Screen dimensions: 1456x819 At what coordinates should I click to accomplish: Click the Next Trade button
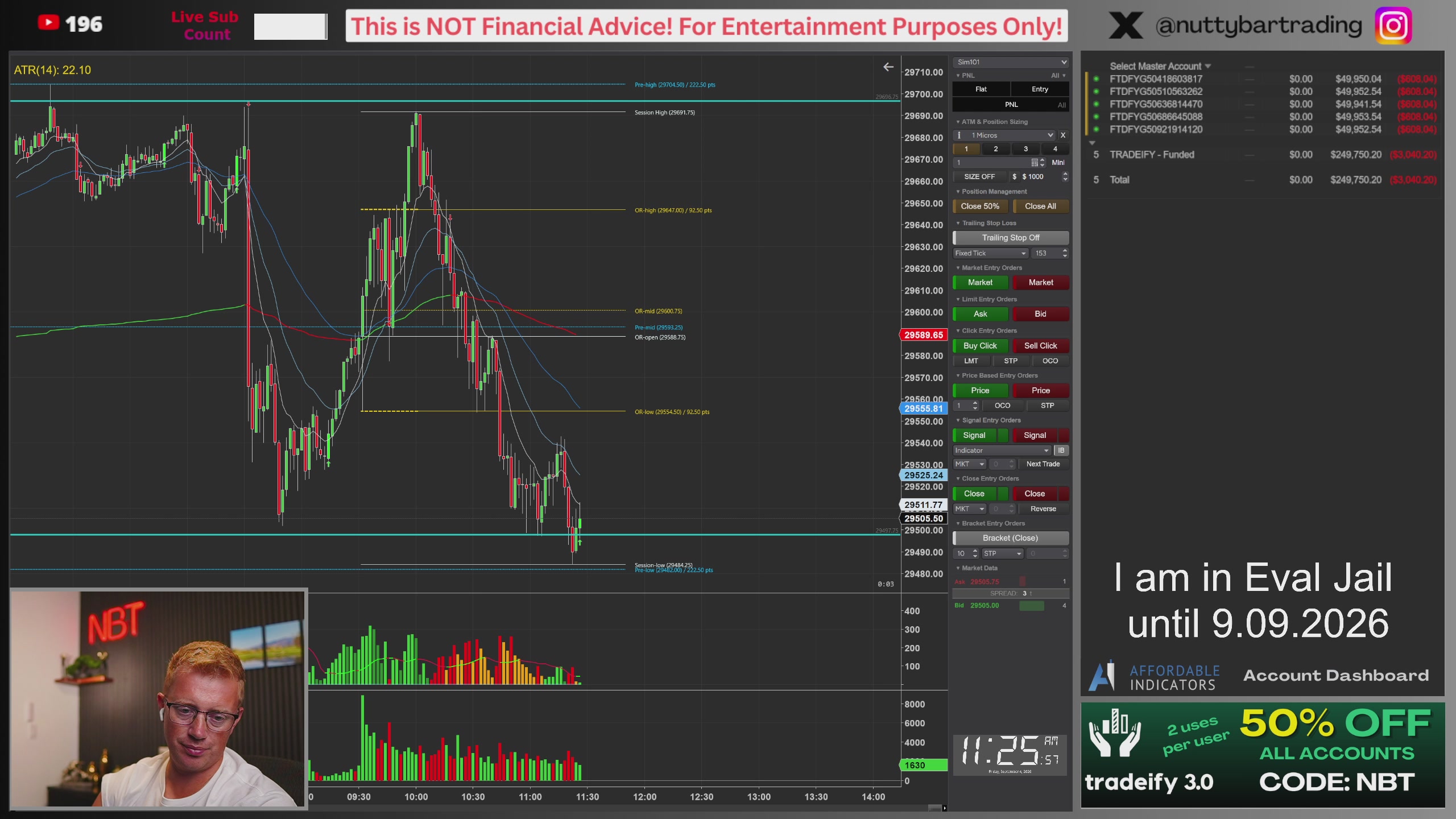coord(1043,464)
